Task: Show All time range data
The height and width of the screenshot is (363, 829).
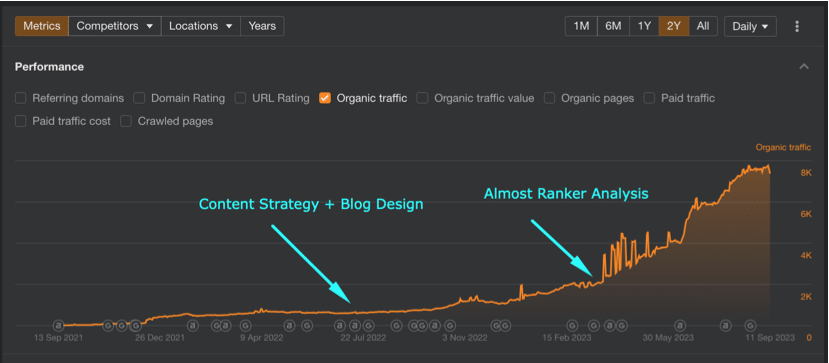Action: click(x=703, y=26)
